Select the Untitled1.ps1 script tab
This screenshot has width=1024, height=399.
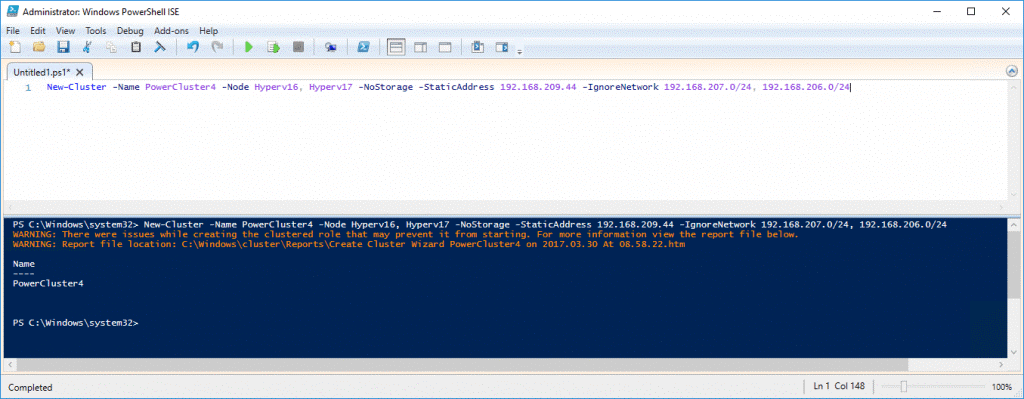(x=42, y=71)
